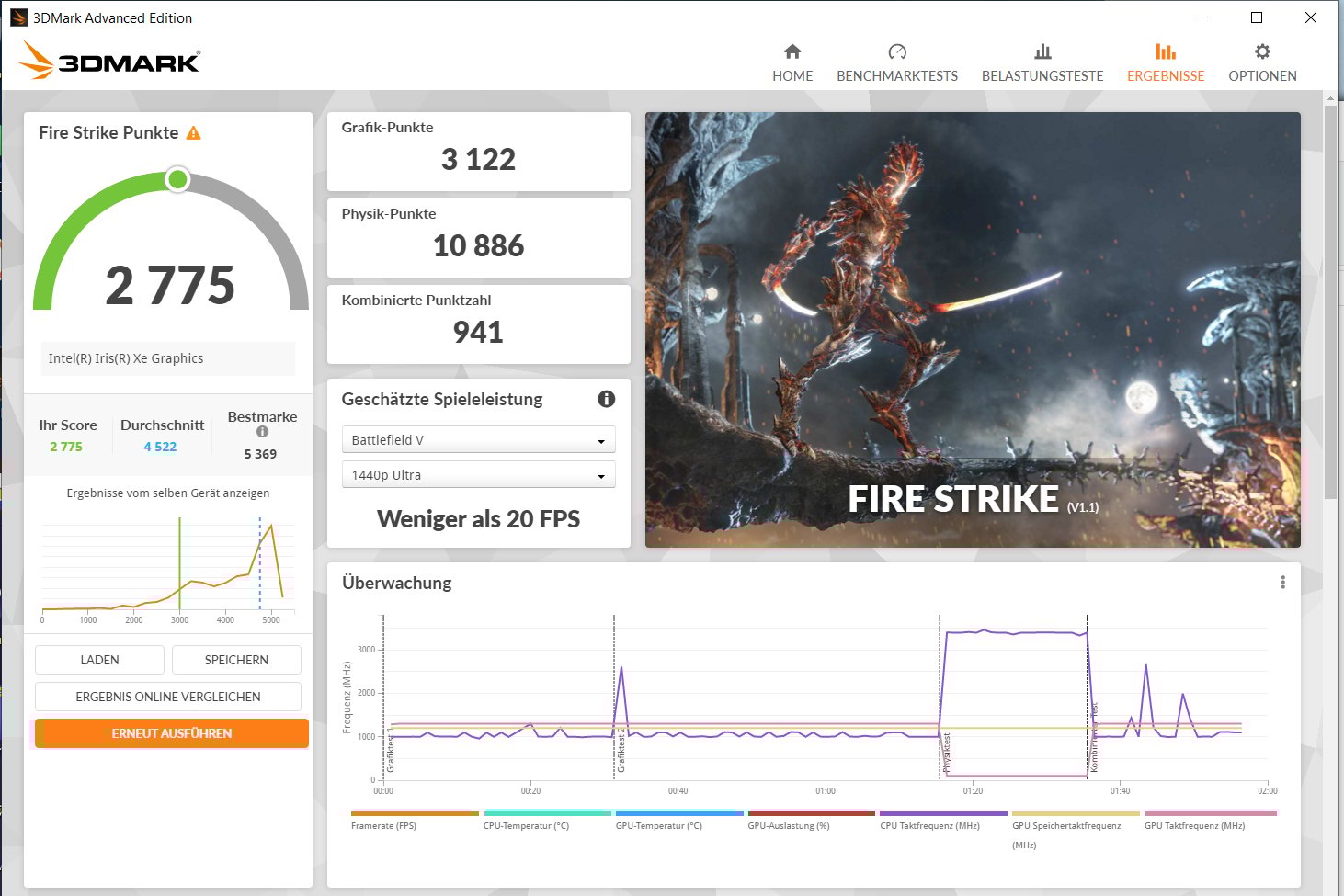The height and width of the screenshot is (896, 1344).
Task: Click the Fire Strike artwork image
Action: point(973,330)
